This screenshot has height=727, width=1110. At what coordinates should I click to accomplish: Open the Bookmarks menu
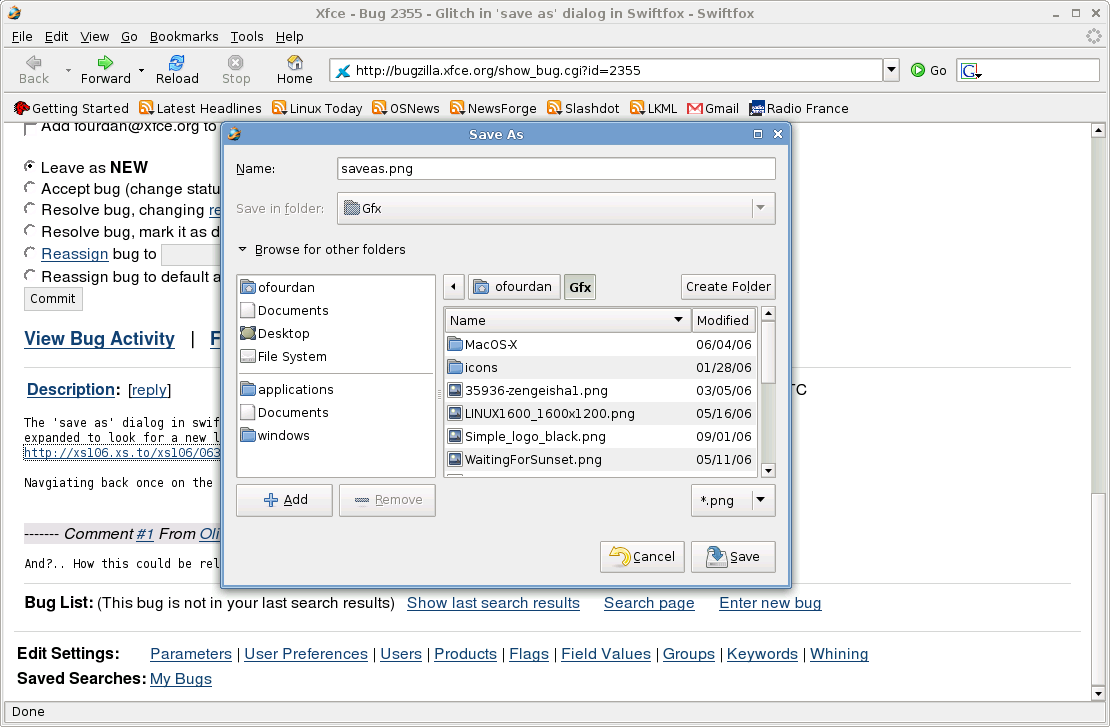pos(184,36)
